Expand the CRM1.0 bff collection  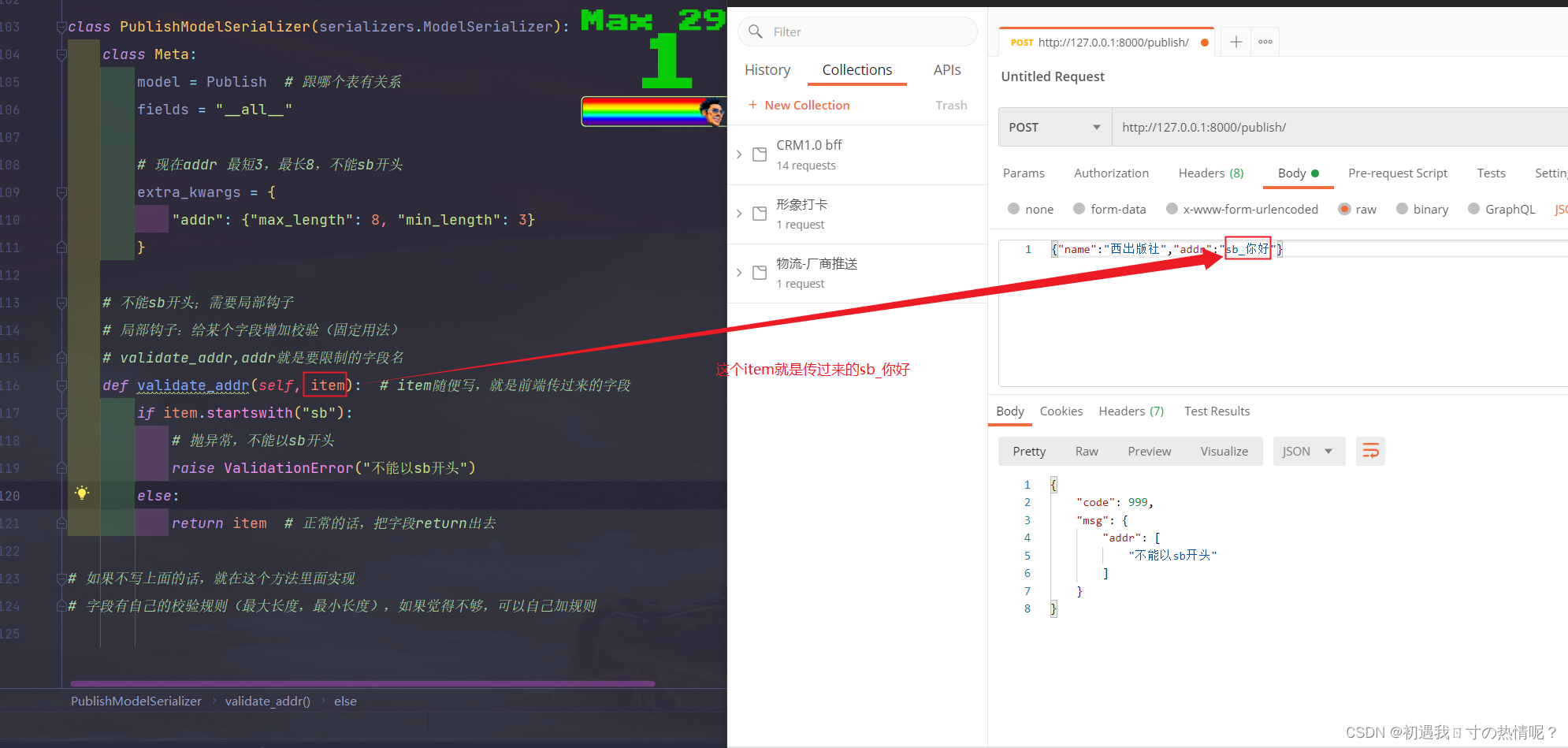738,154
